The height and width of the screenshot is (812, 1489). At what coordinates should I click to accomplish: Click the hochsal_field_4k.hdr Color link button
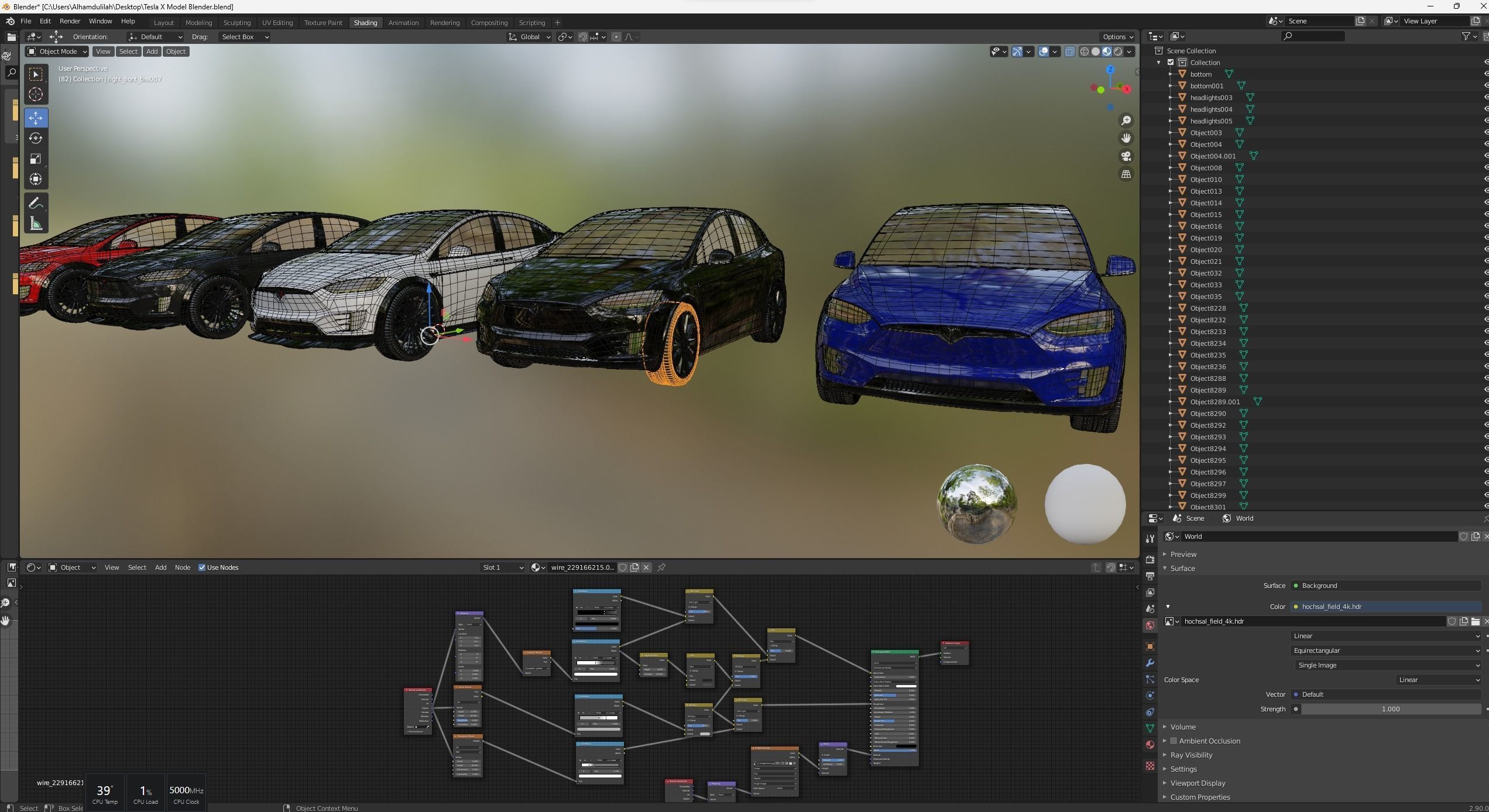1385,607
